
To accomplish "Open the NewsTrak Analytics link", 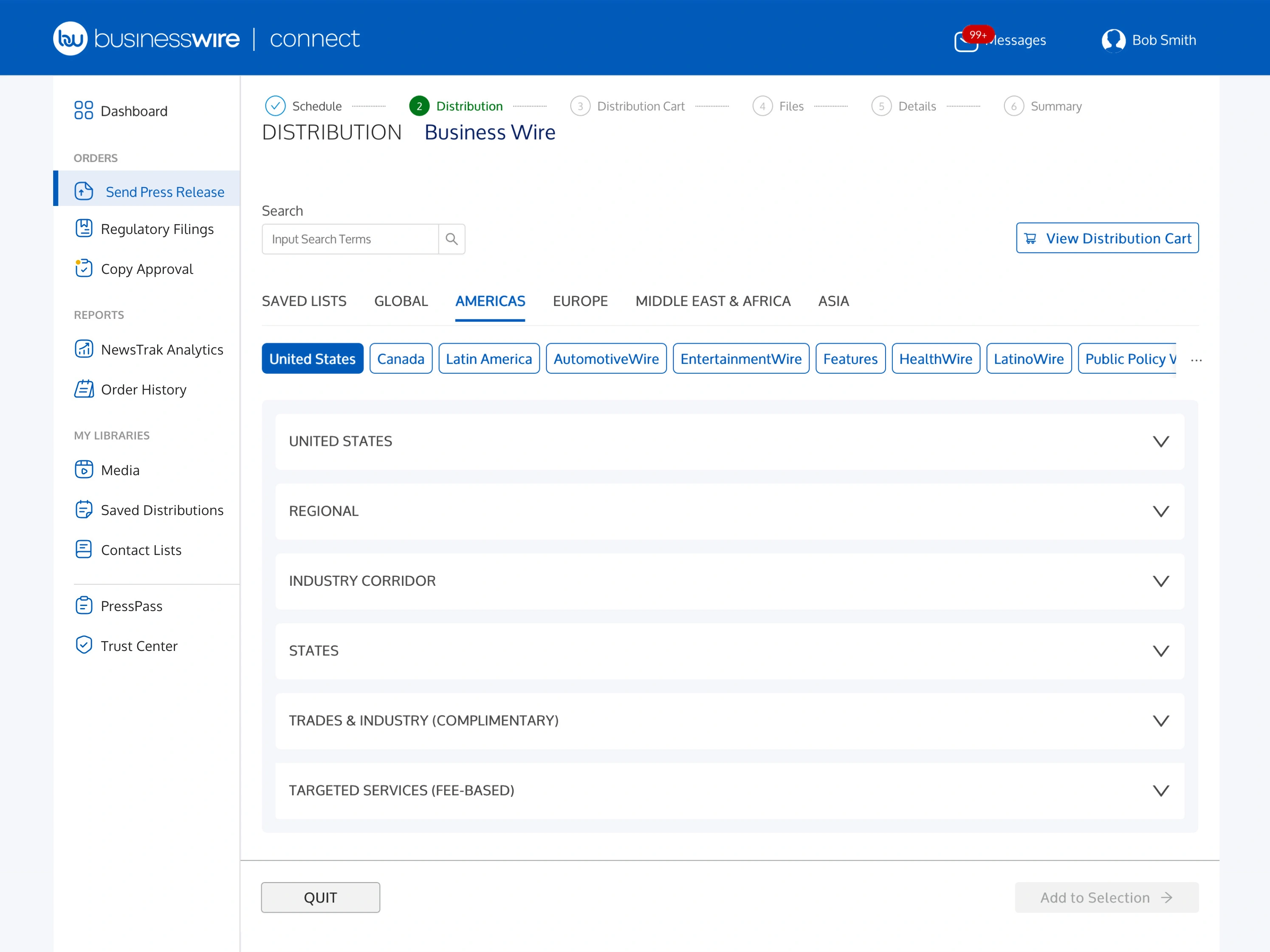I will [163, 349].
